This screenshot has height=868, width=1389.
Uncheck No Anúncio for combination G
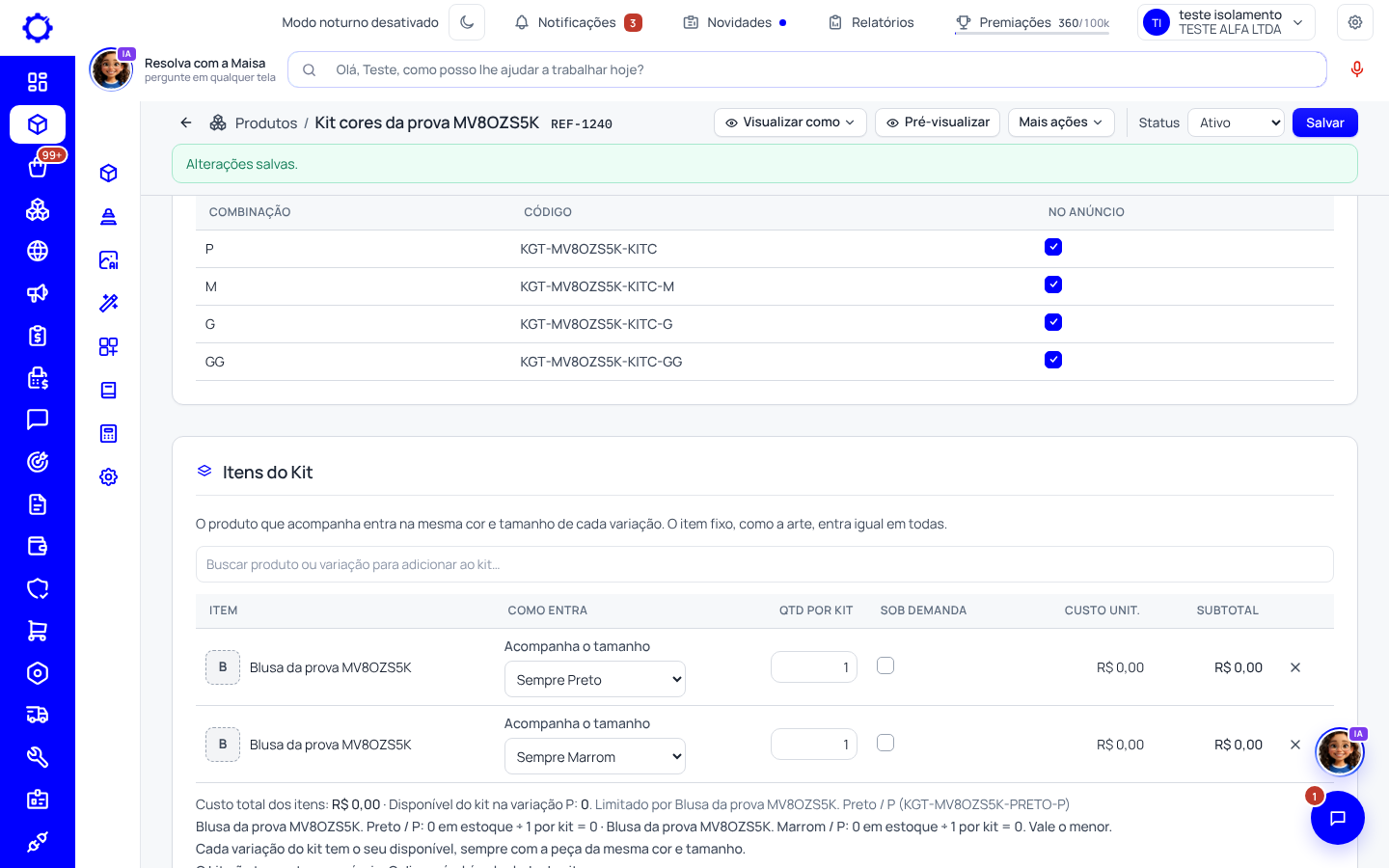[1053, 322]
